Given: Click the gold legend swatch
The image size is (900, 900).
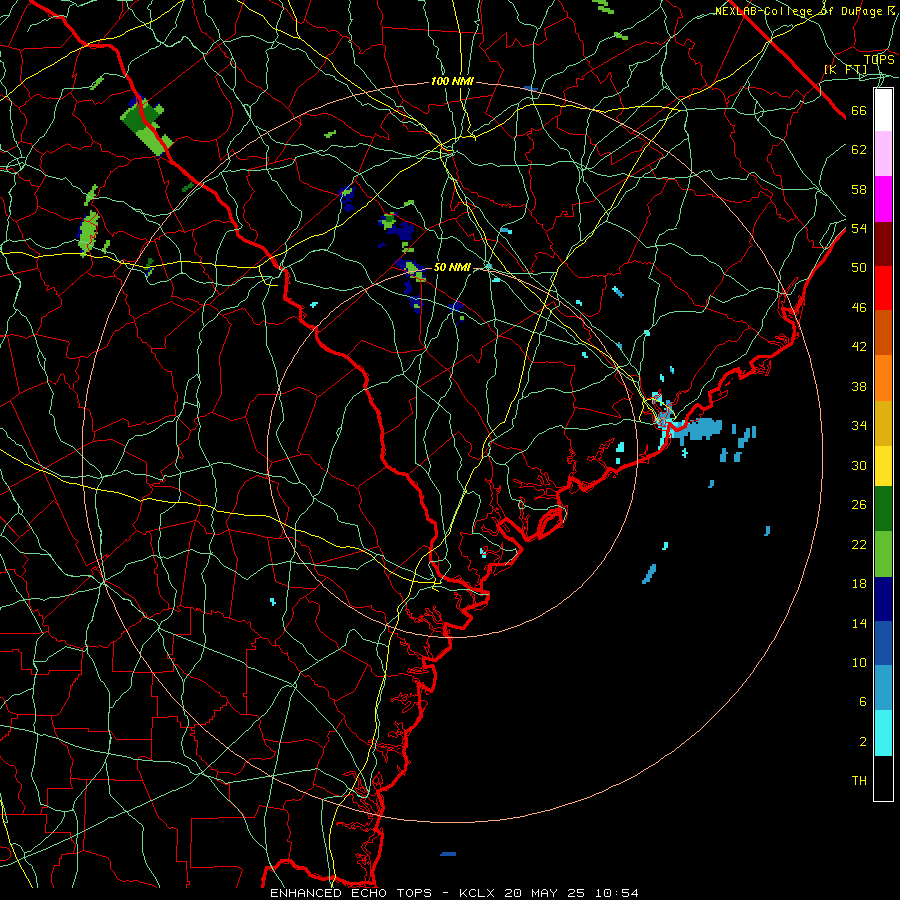Looking at the screenshot, I should click(883, 423).
